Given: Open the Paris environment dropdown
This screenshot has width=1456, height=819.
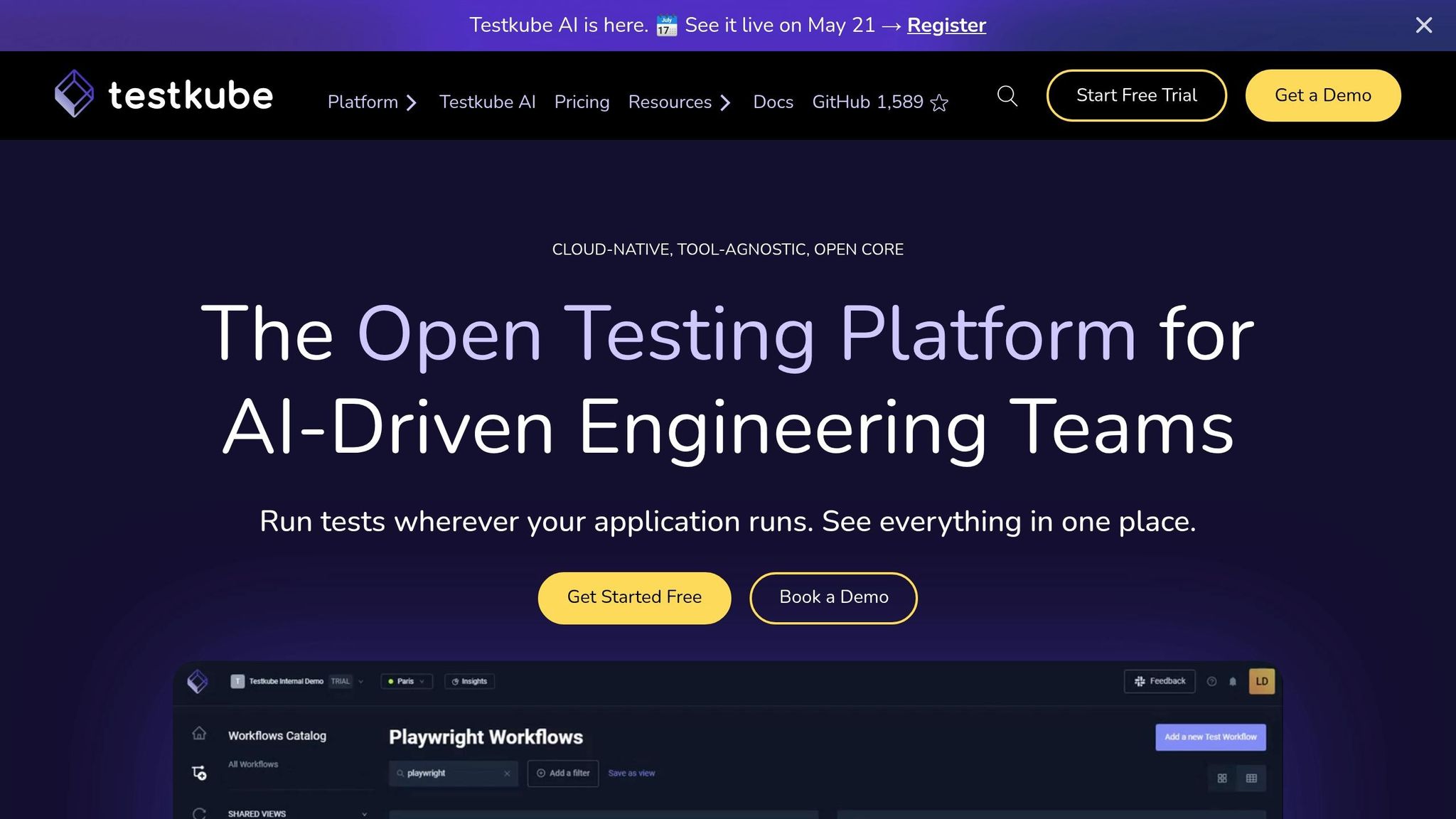Looking at the screenshot, I should coord(407,681).
